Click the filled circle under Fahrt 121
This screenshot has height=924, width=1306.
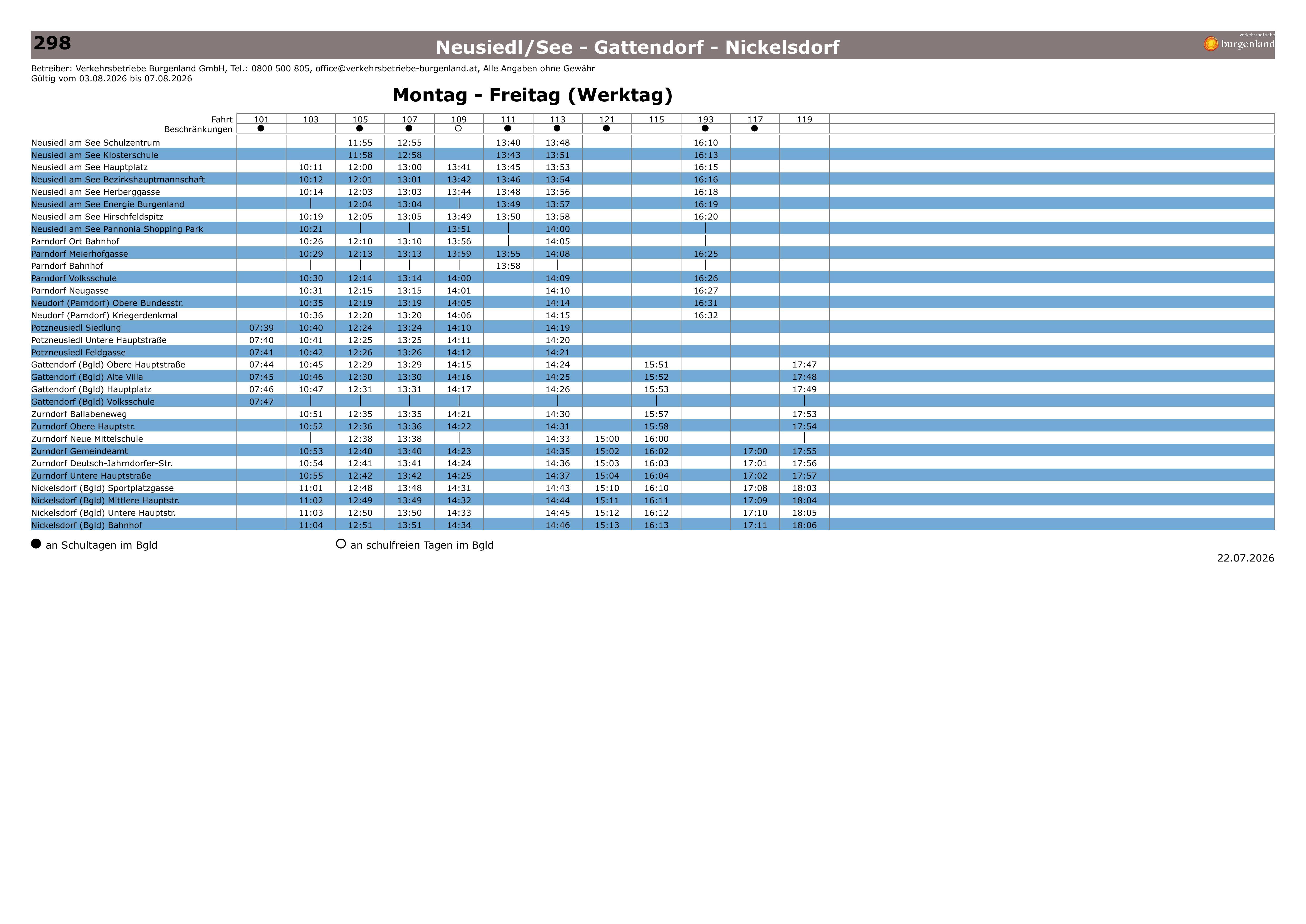coord(607,128)
